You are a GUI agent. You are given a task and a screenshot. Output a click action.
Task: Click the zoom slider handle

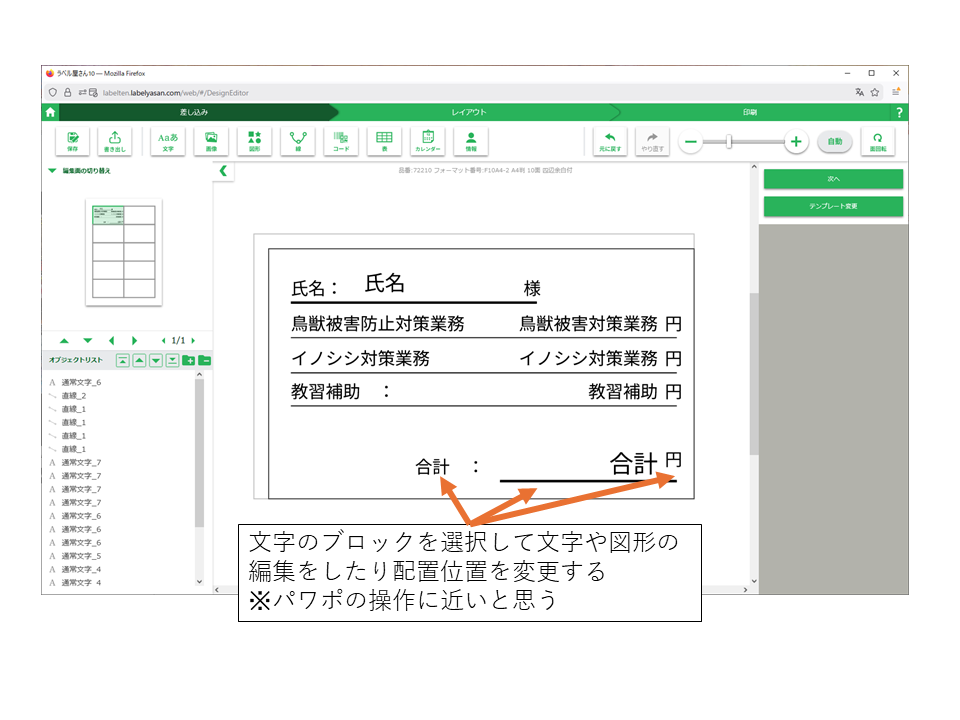pos(729,142)
